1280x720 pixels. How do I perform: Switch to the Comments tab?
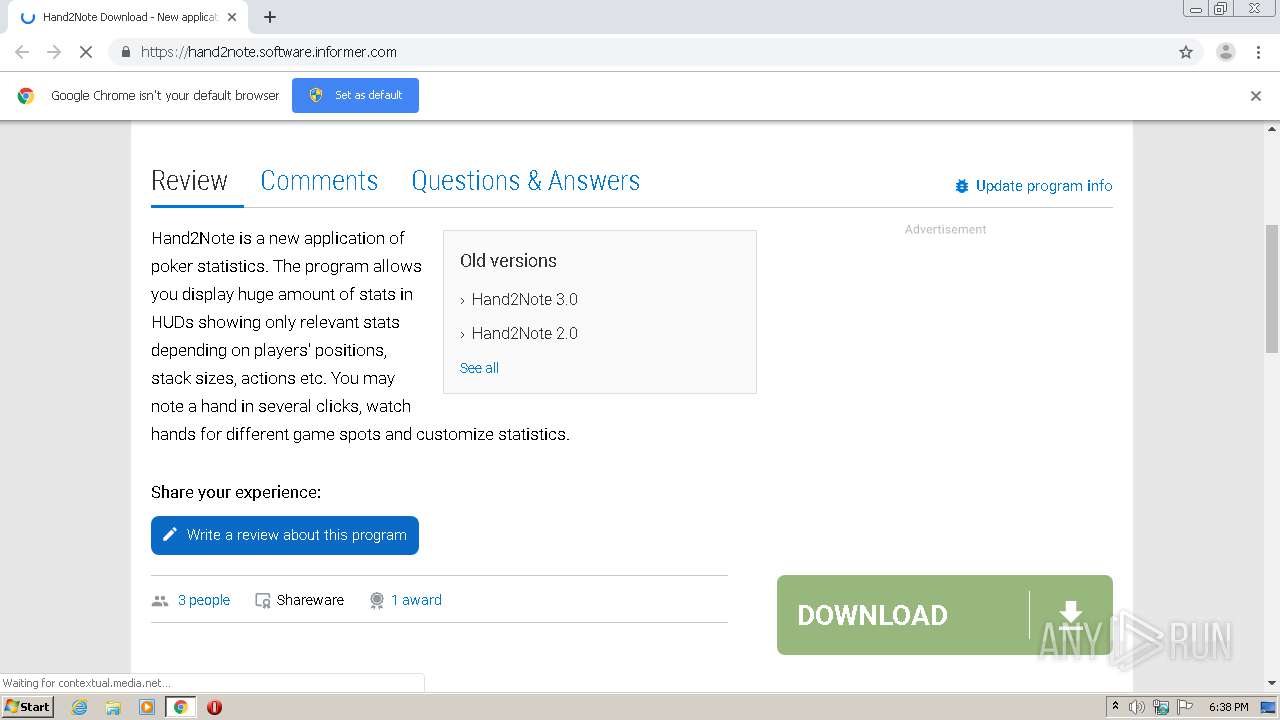(x=319, y=181)
